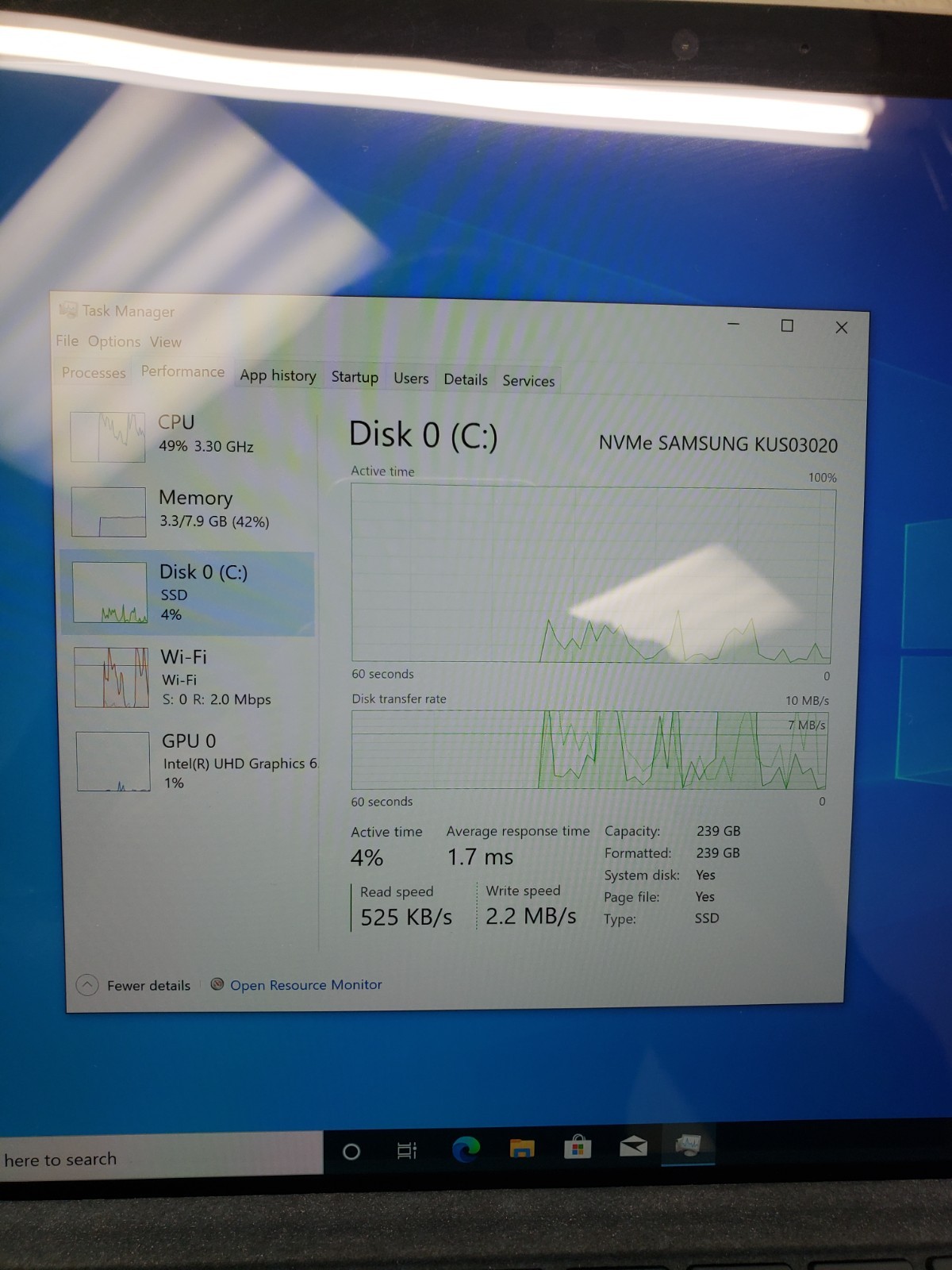Open the Options menu
Screen dimensions: 952x1270
click(x=114, y=341)
